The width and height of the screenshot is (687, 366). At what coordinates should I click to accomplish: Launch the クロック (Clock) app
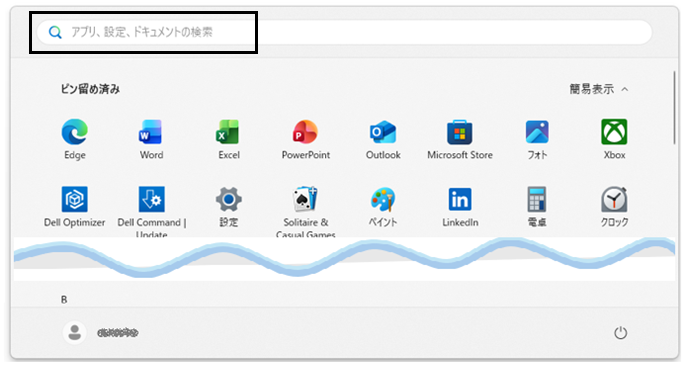coord(614,199)
